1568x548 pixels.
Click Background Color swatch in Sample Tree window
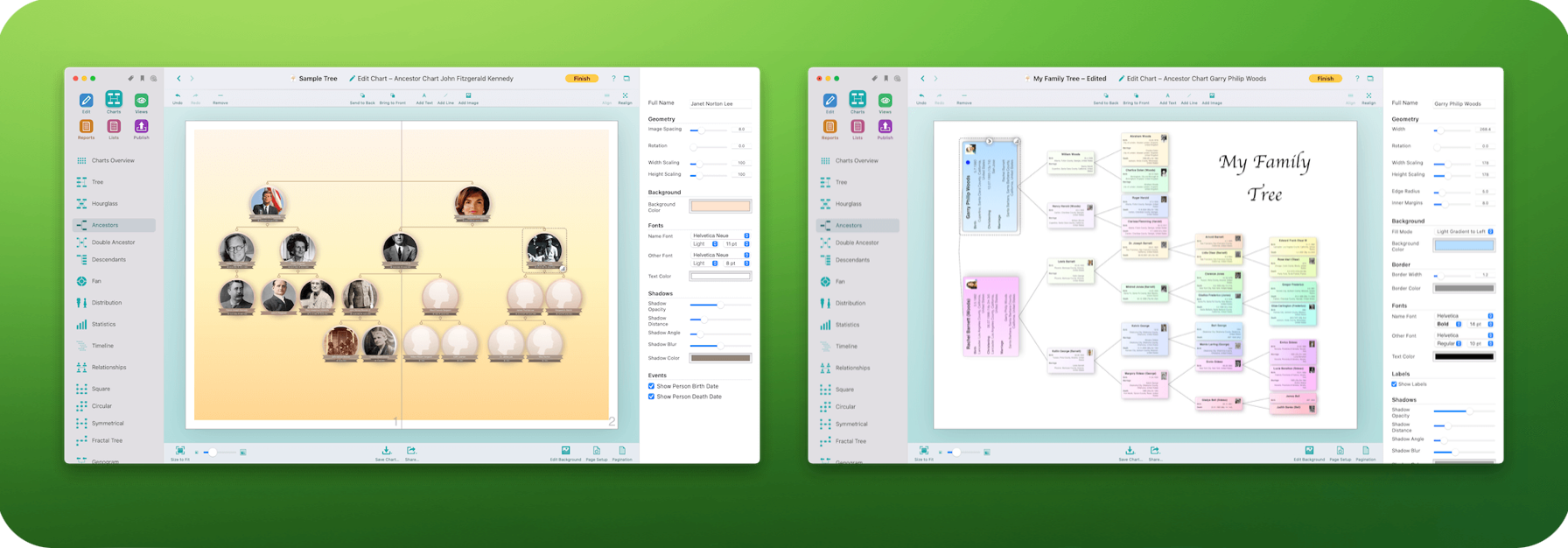tap(720, 207)
